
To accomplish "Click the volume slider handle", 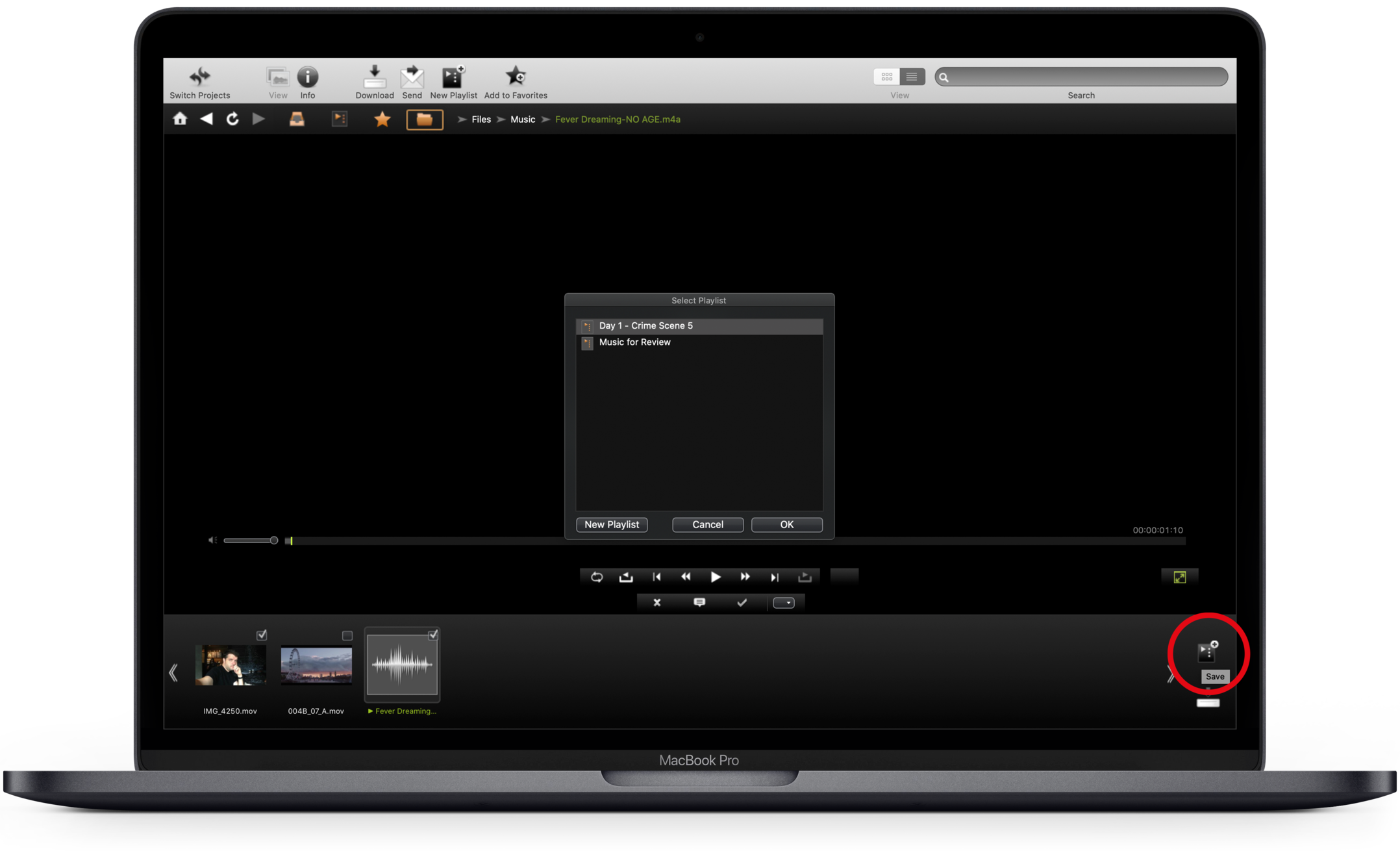I will click(274, 540).
